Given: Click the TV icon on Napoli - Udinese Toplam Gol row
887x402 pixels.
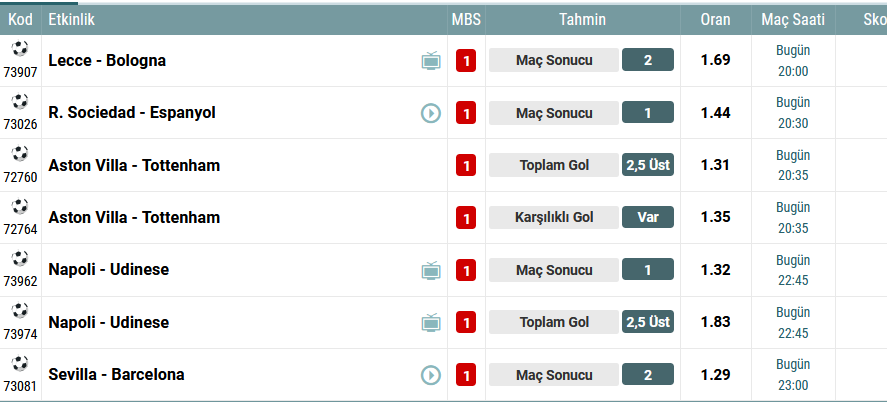Looking at the screenshot, I should (x=431, y=322).
